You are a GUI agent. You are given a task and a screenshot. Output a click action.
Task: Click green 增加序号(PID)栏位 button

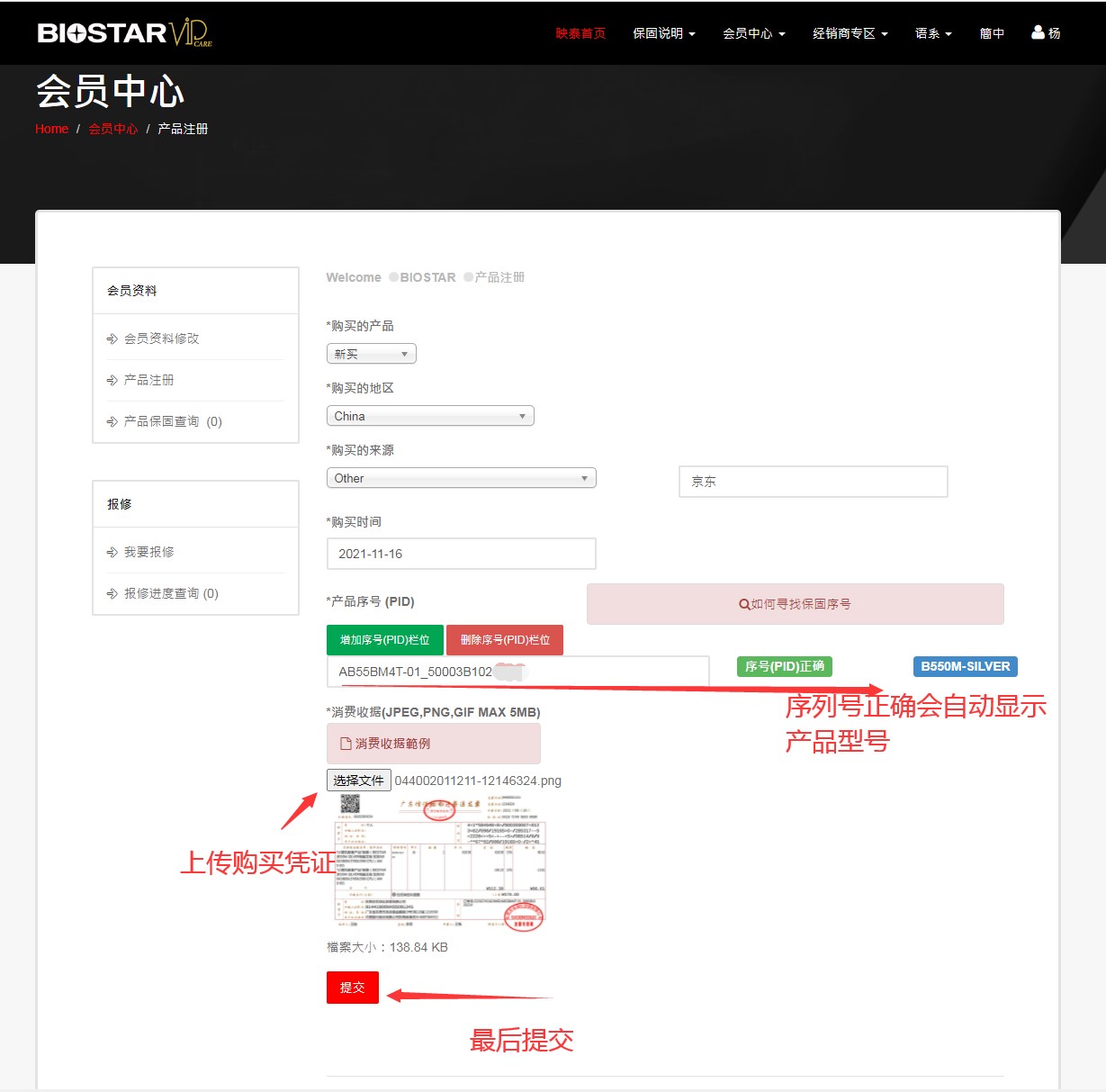click(385, 640)
